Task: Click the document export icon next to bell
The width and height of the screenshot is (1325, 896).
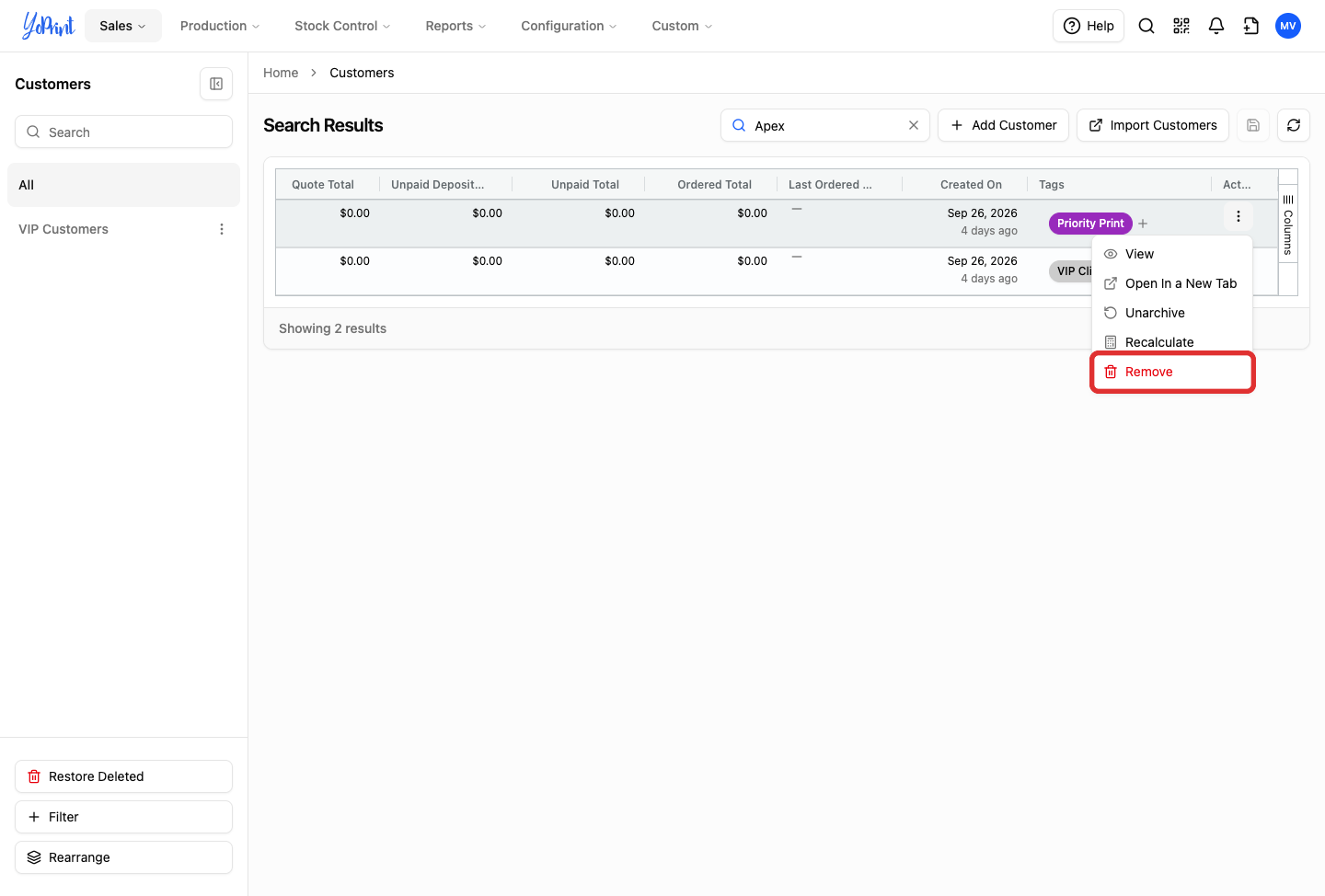Action: pyautogui.click(x=1251, y=26)
